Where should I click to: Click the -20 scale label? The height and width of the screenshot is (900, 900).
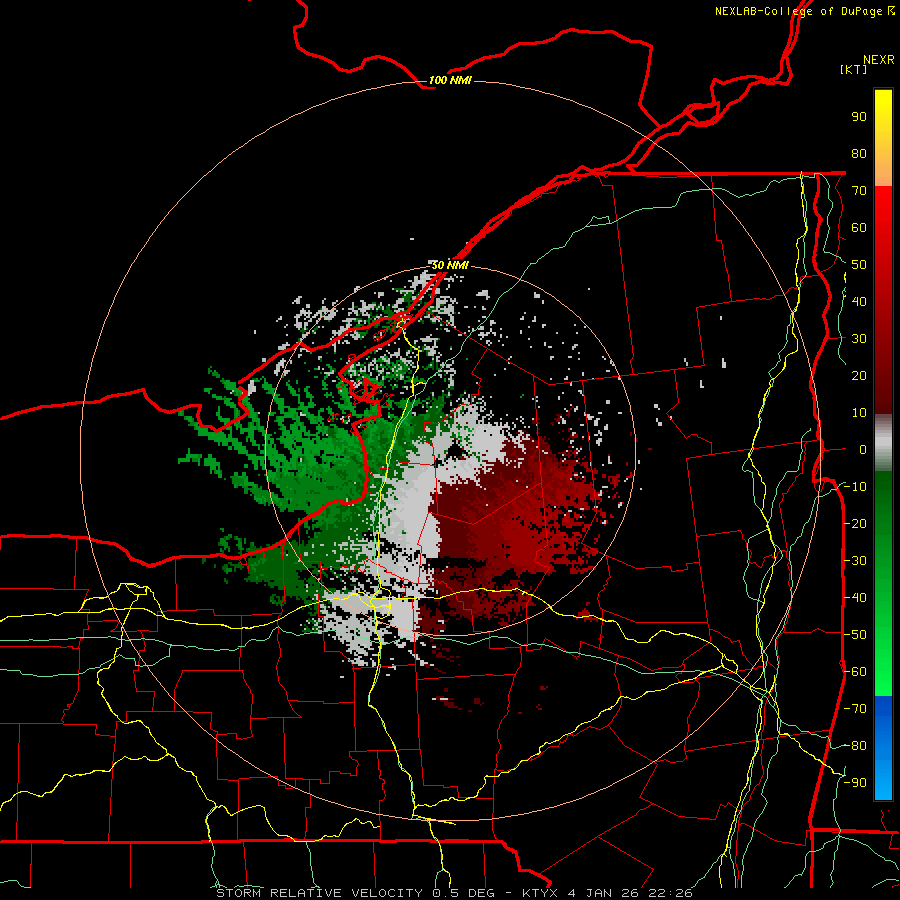[855, 523]
